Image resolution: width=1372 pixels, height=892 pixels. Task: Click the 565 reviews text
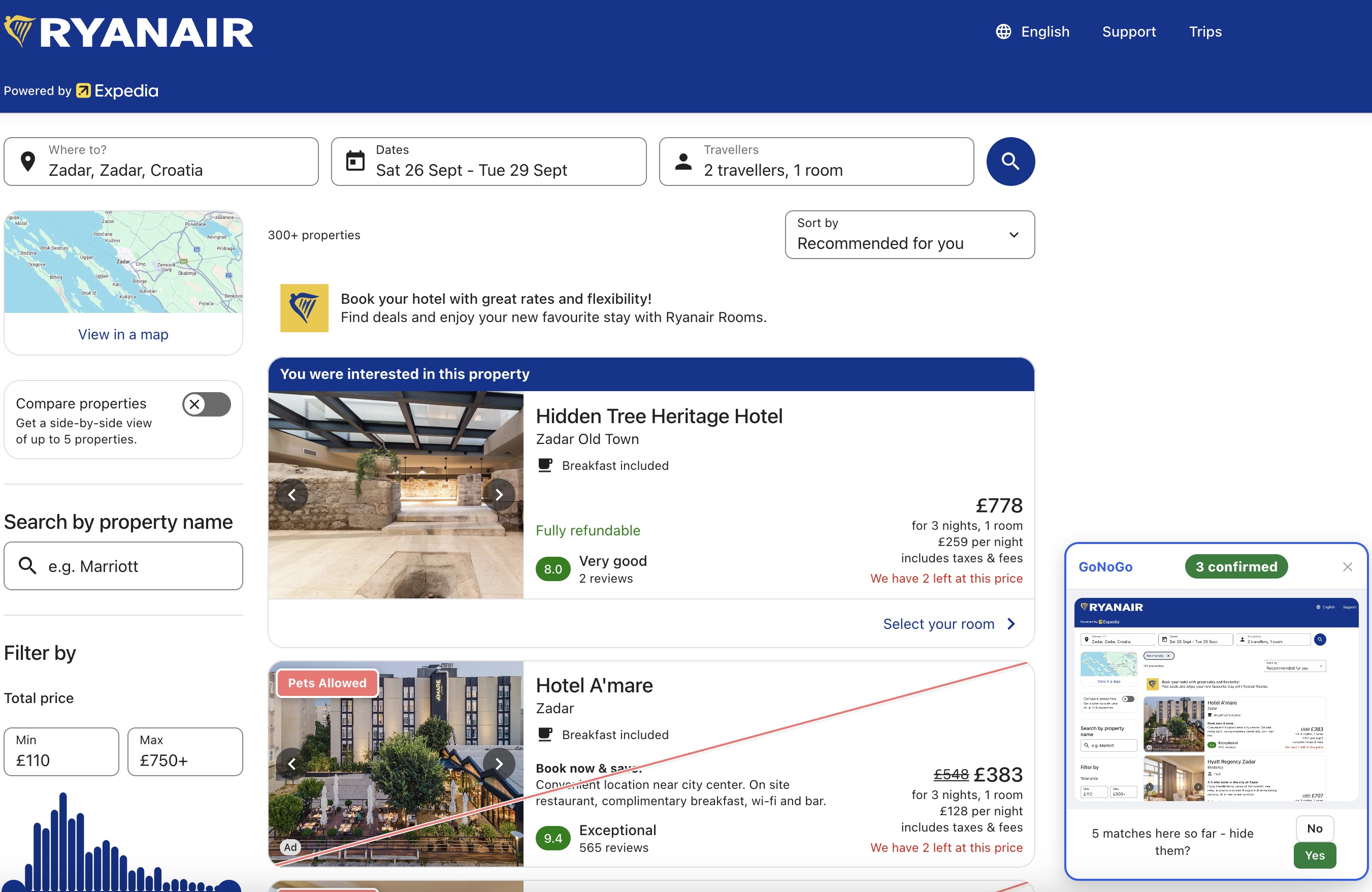point(613,848)
